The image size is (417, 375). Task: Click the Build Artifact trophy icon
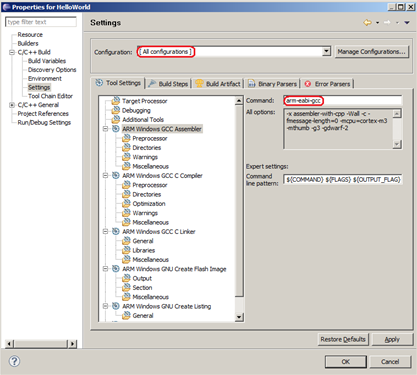point(199,84)
